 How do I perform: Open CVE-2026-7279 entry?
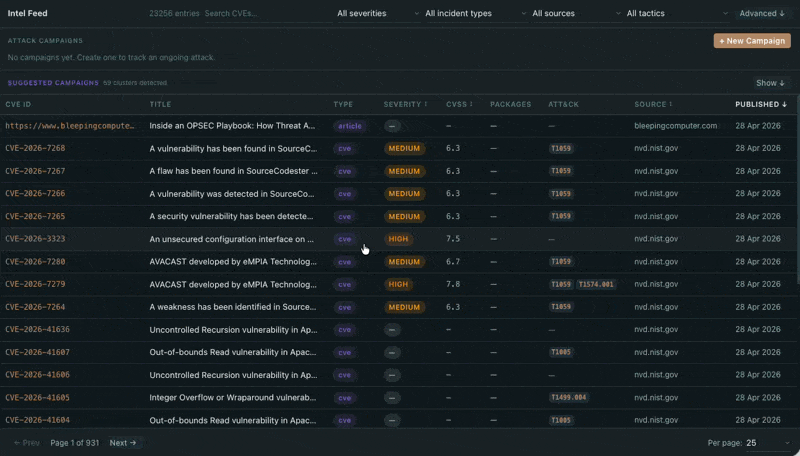click(x=35, y=284)
